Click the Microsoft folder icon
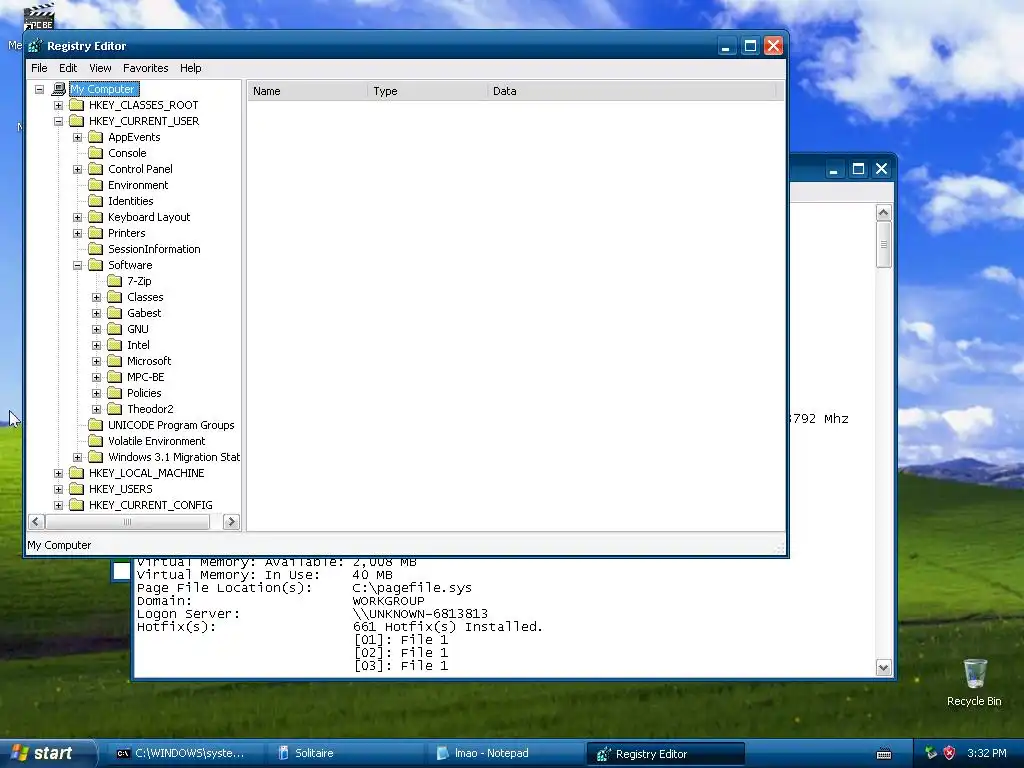 click(115, 361)
